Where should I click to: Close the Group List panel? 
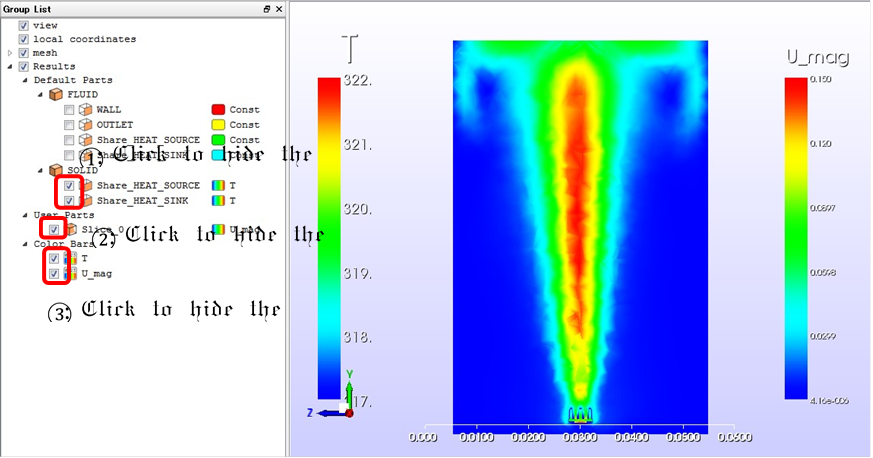click(x=279, y=8)
